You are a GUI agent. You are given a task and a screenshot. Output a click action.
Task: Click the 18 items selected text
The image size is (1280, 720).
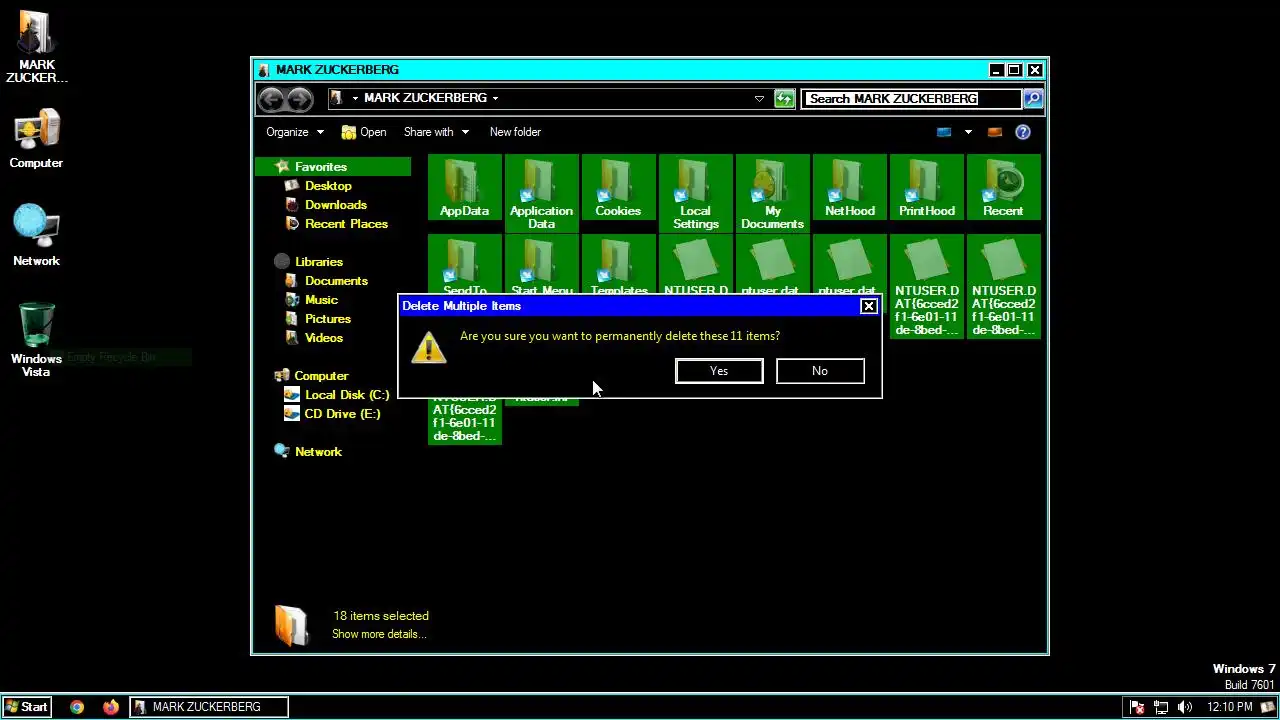pyautogui.click(x=381, y=616)
